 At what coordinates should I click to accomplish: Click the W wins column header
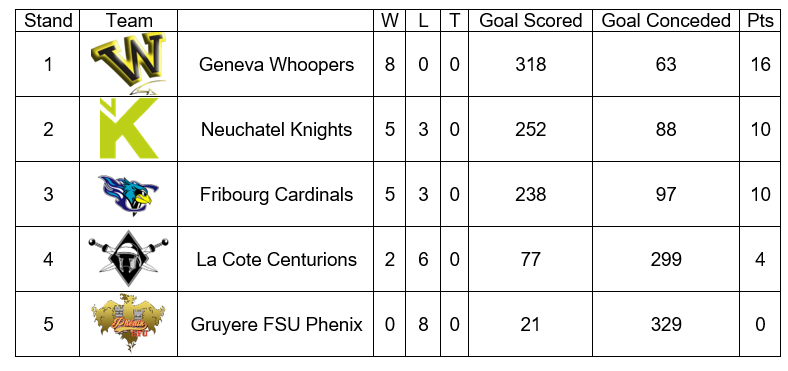(390, 21)
